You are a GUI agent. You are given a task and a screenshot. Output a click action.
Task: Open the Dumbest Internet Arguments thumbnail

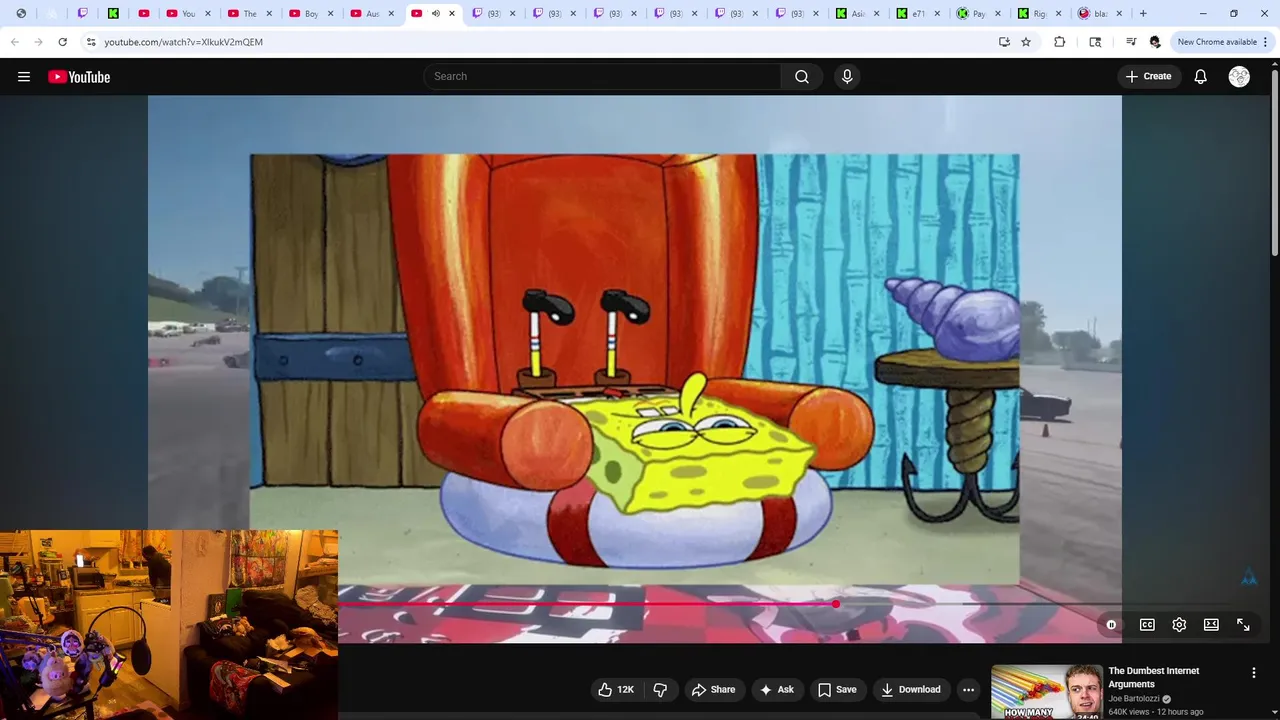click(1047, 692)
